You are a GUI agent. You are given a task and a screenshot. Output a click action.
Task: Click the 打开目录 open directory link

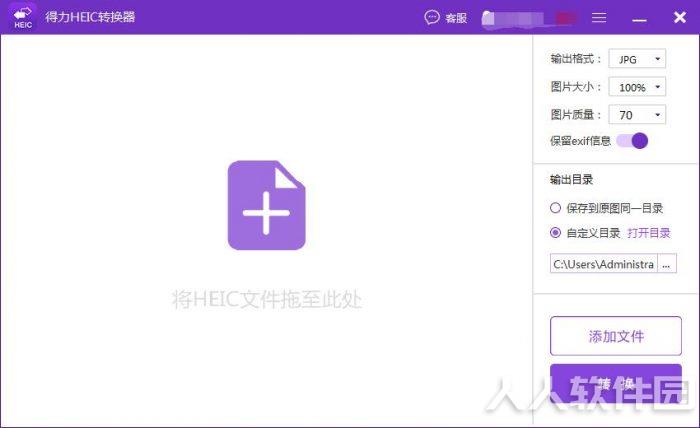pyautogui.click(x=649, y=233)
